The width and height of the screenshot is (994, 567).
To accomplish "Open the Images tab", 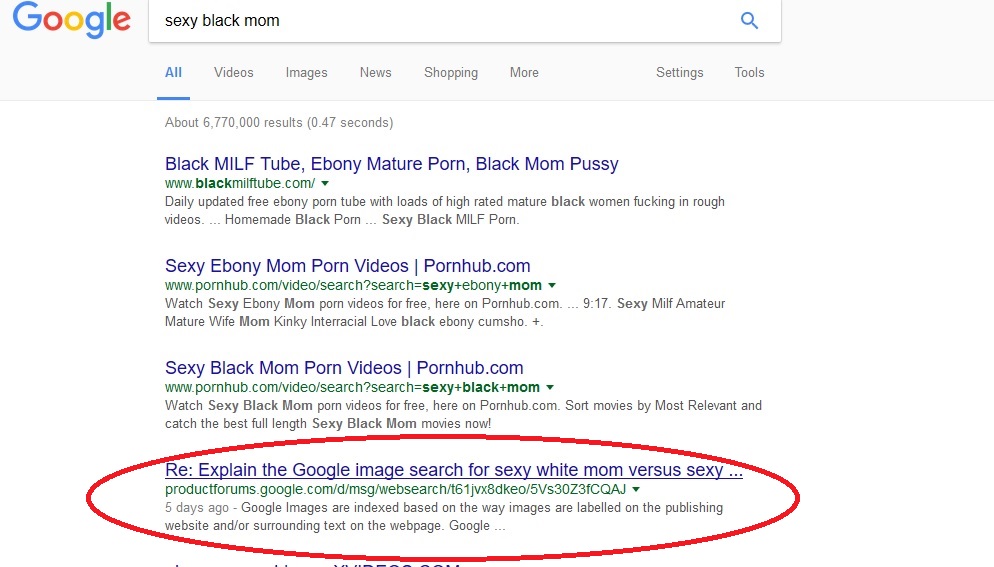I will (306, 72).
